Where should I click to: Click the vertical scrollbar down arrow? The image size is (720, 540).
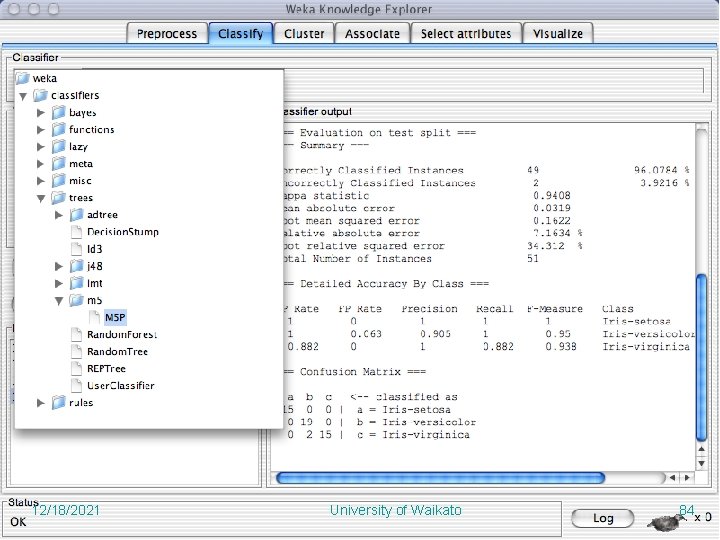(701, 464)
